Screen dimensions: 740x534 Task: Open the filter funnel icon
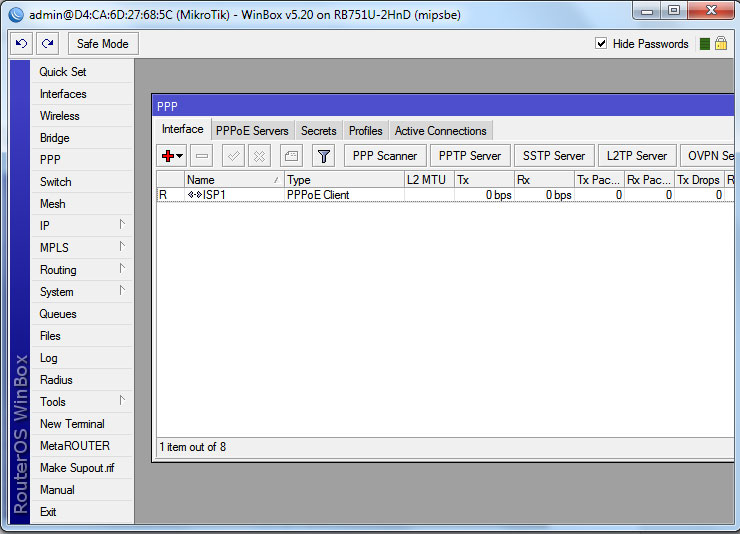pos(323,156)
